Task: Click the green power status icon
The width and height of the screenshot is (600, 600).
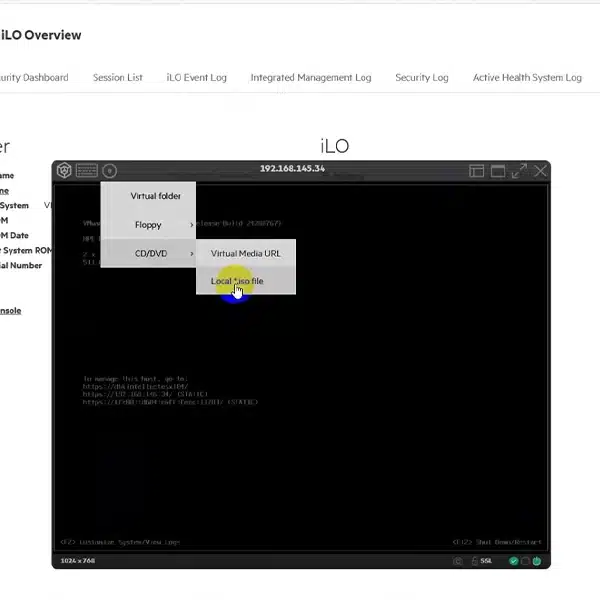Action: tap(536, 561)
